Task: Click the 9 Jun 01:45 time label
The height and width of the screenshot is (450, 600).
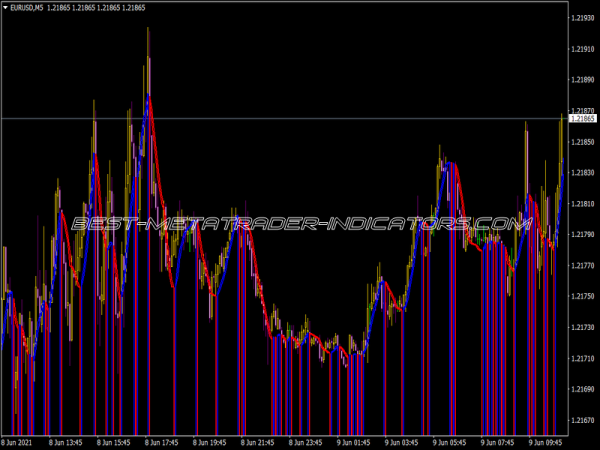Action: (x=353, y=440)
